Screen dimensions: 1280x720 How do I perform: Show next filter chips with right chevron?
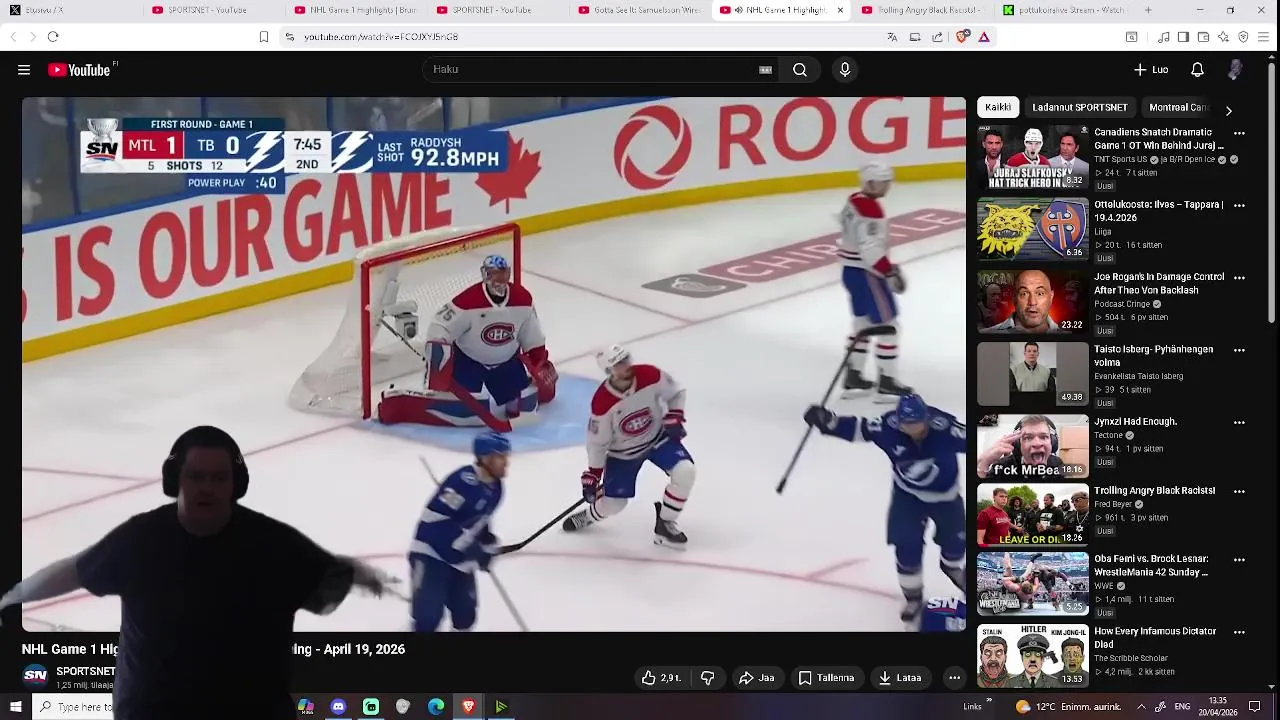(1229, 110)
